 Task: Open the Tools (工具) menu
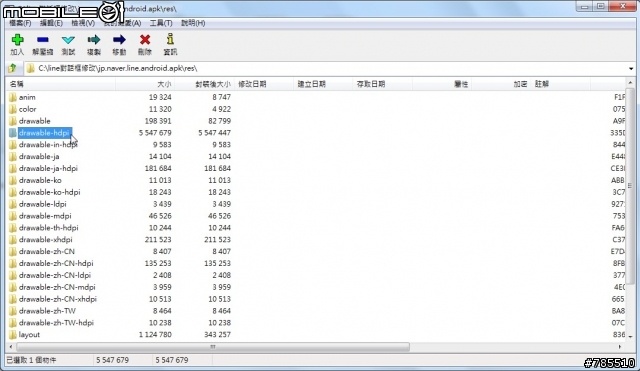(x=161, y=23)
